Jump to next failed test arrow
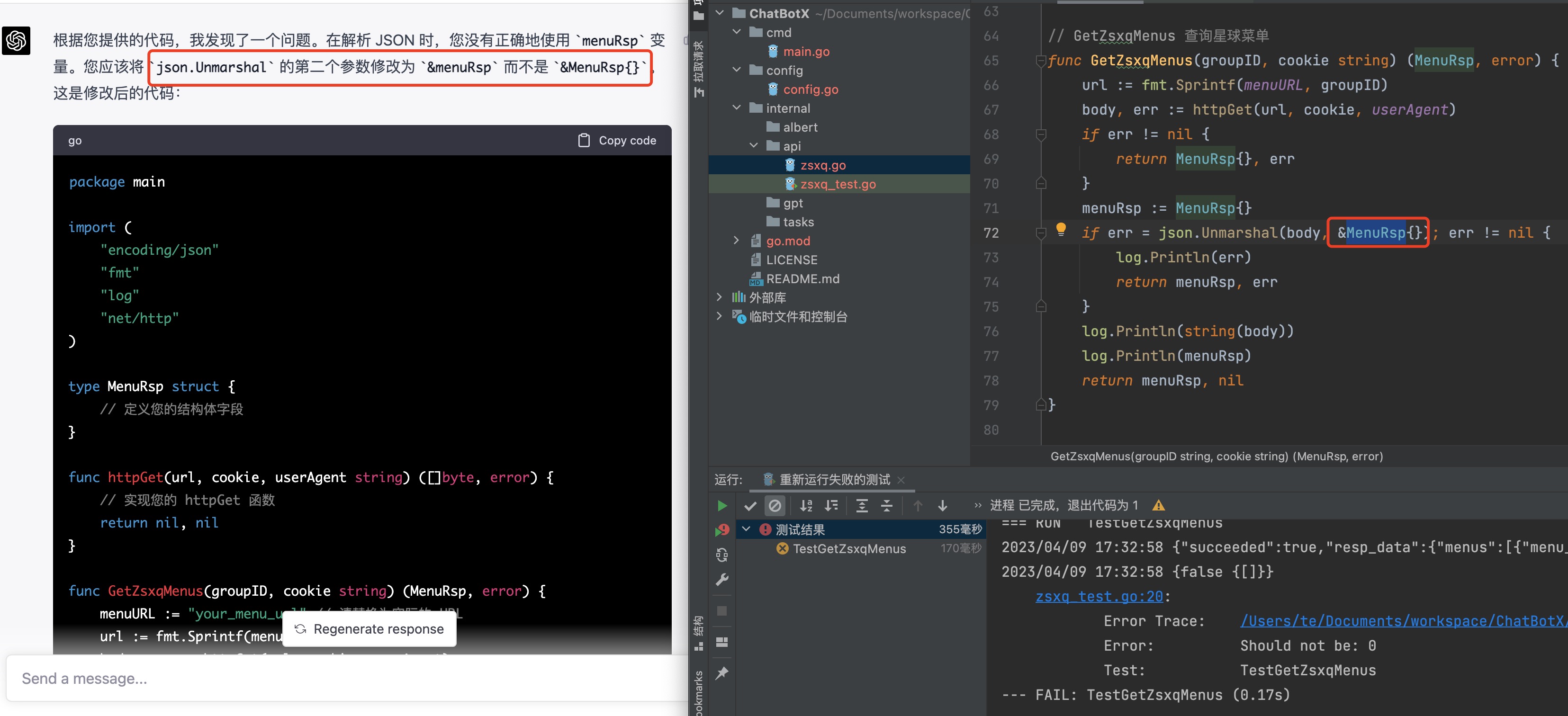The image size is (1568, 716). click(x=942, y=506)
